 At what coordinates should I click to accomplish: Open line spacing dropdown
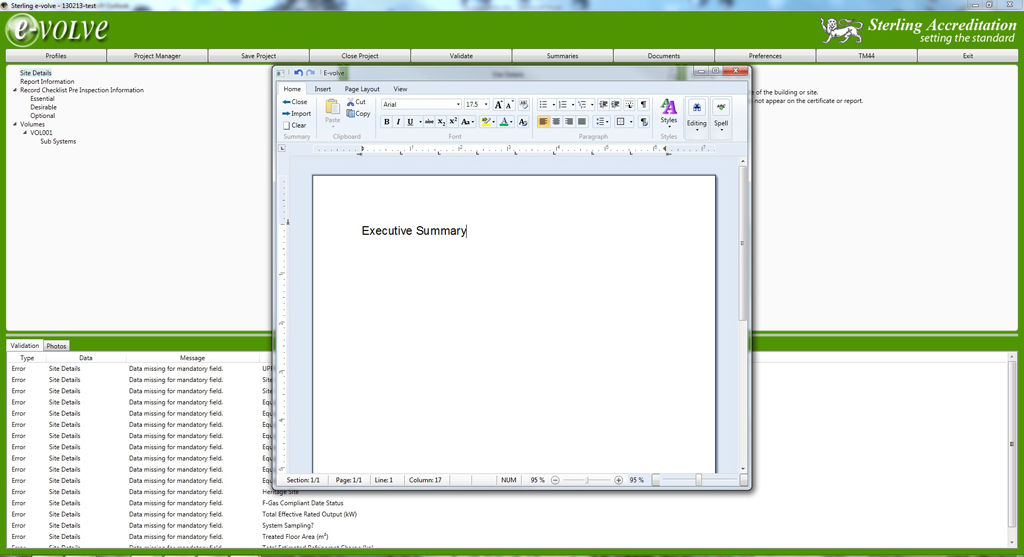602,122
